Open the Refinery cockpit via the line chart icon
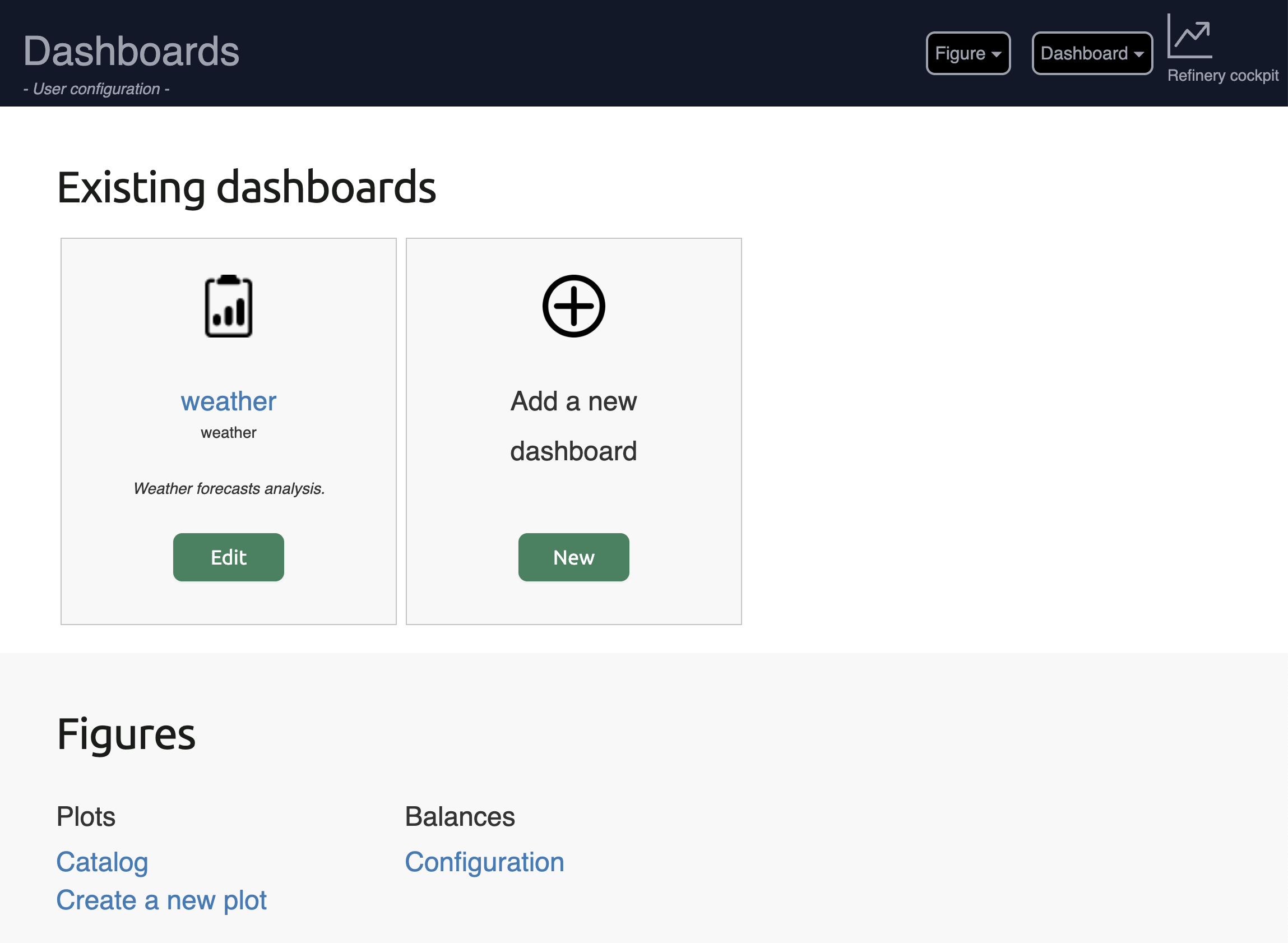Screen dimensions: 1288x943 (x=1190, y=37)
